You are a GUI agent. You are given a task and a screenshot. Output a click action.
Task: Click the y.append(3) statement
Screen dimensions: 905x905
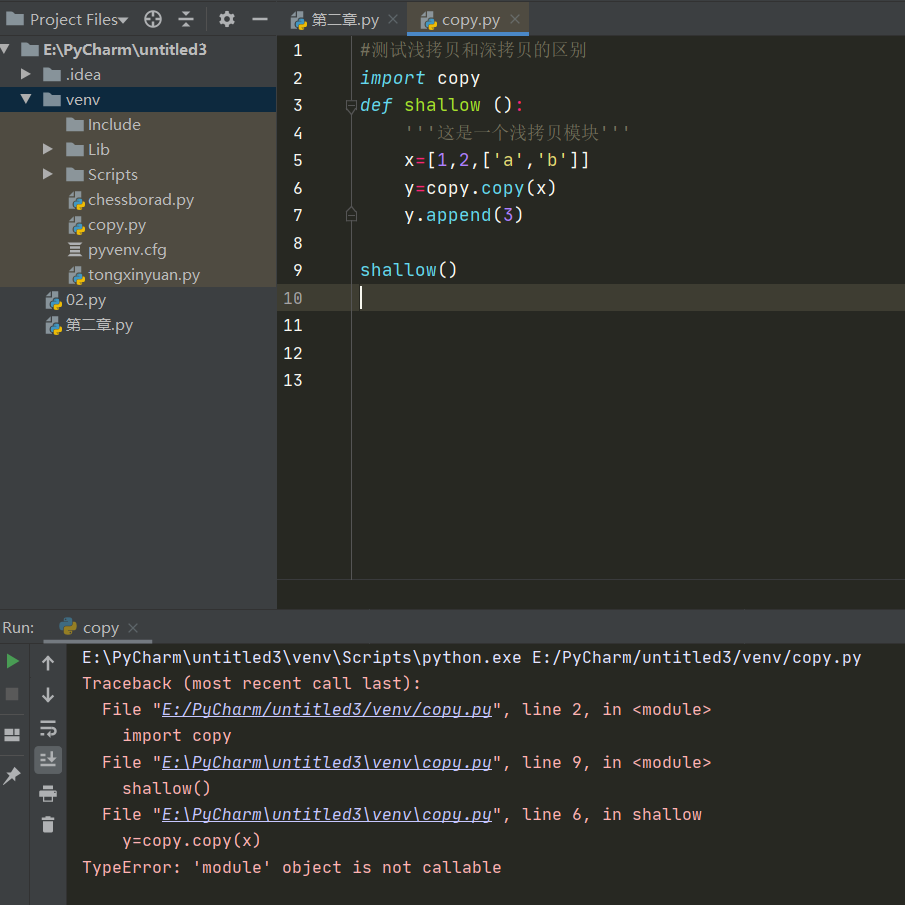coord(463,215)
